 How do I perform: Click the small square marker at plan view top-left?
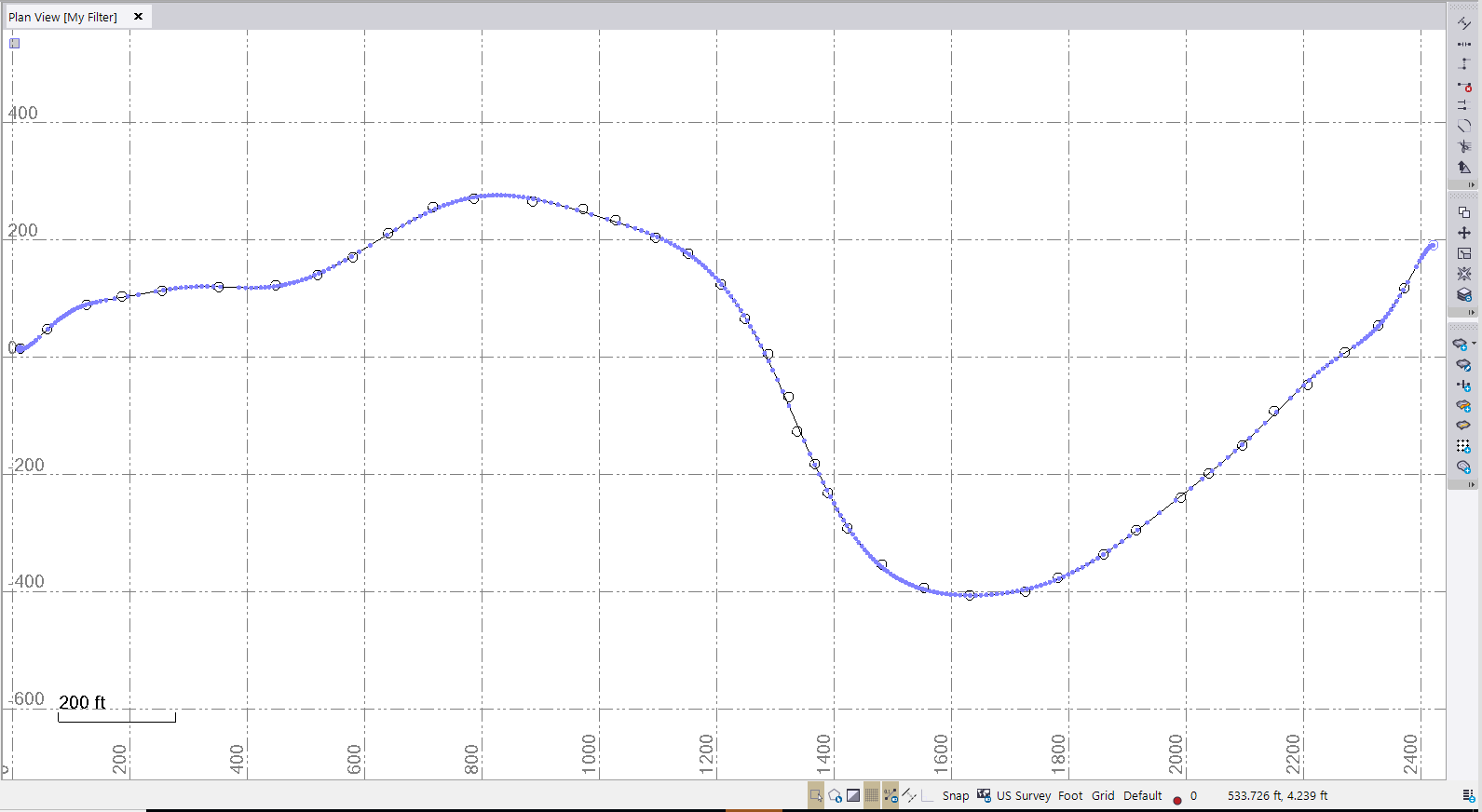pyautogui.click(x=15, y=43)
